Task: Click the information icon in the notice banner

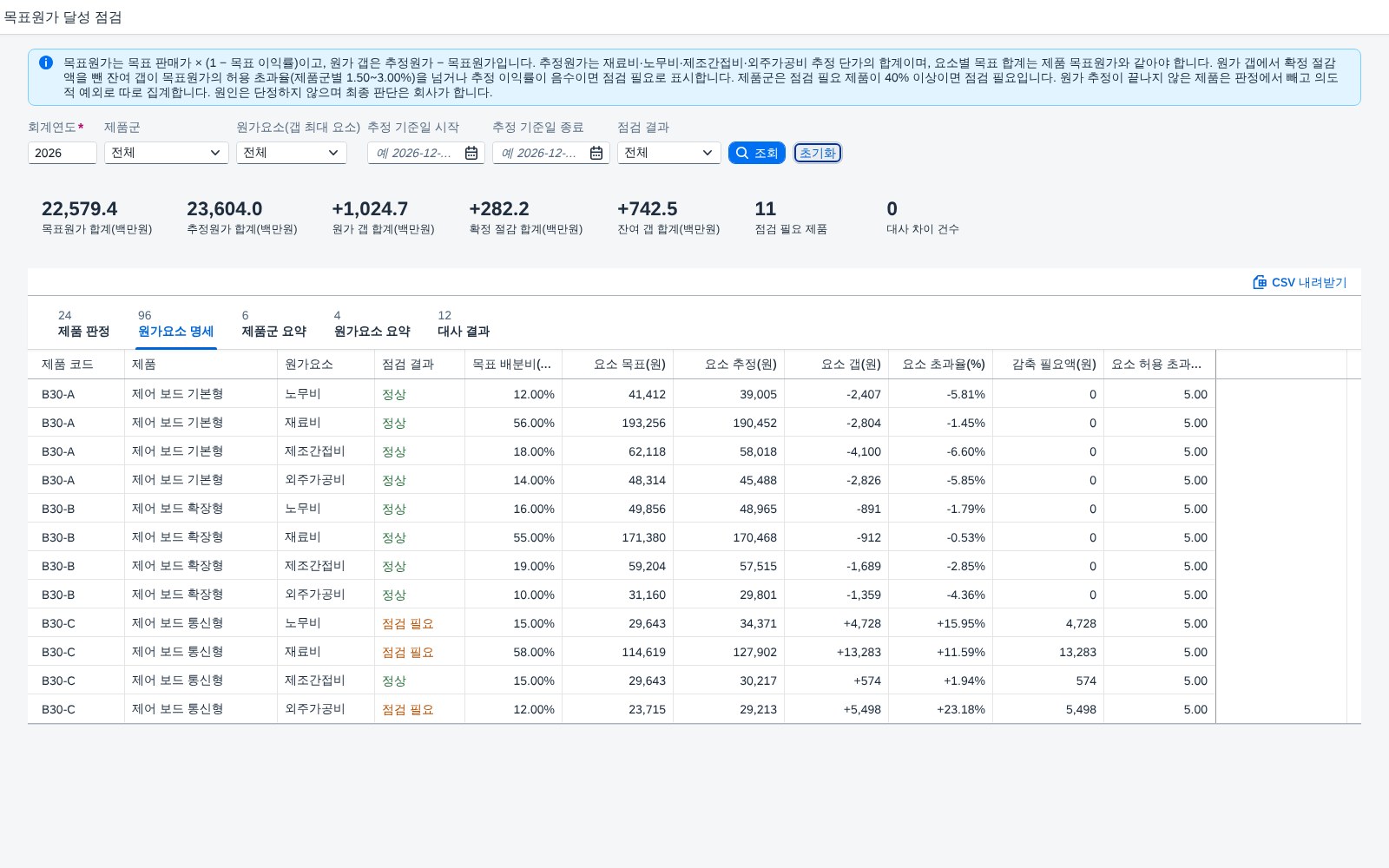Action: coord(46,62)
